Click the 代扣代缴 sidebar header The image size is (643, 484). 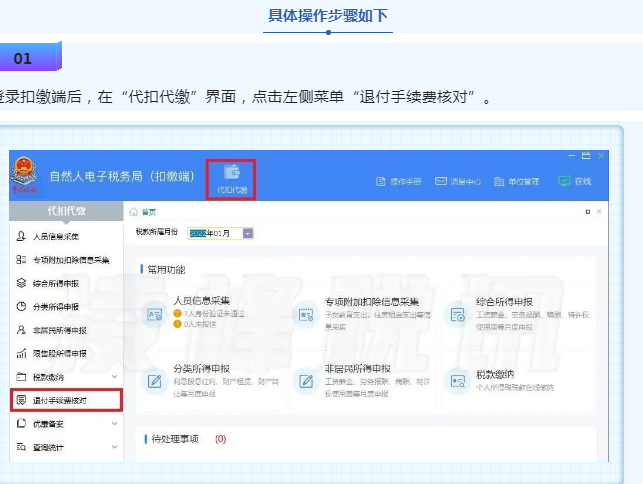[x=66, y=211]
